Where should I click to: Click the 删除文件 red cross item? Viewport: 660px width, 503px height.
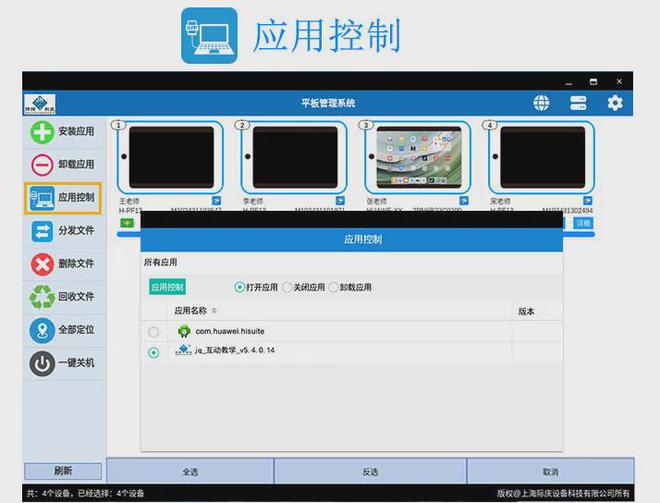click(x=63, y=264)
